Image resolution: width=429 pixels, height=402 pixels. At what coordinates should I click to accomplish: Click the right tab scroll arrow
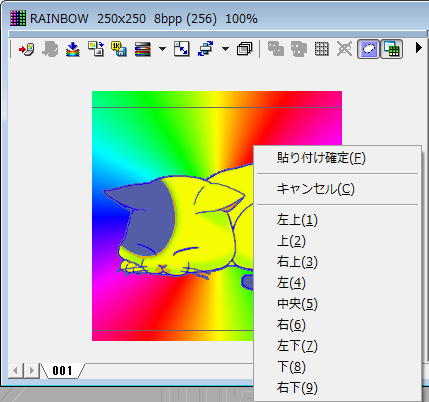tap(32, 371)
